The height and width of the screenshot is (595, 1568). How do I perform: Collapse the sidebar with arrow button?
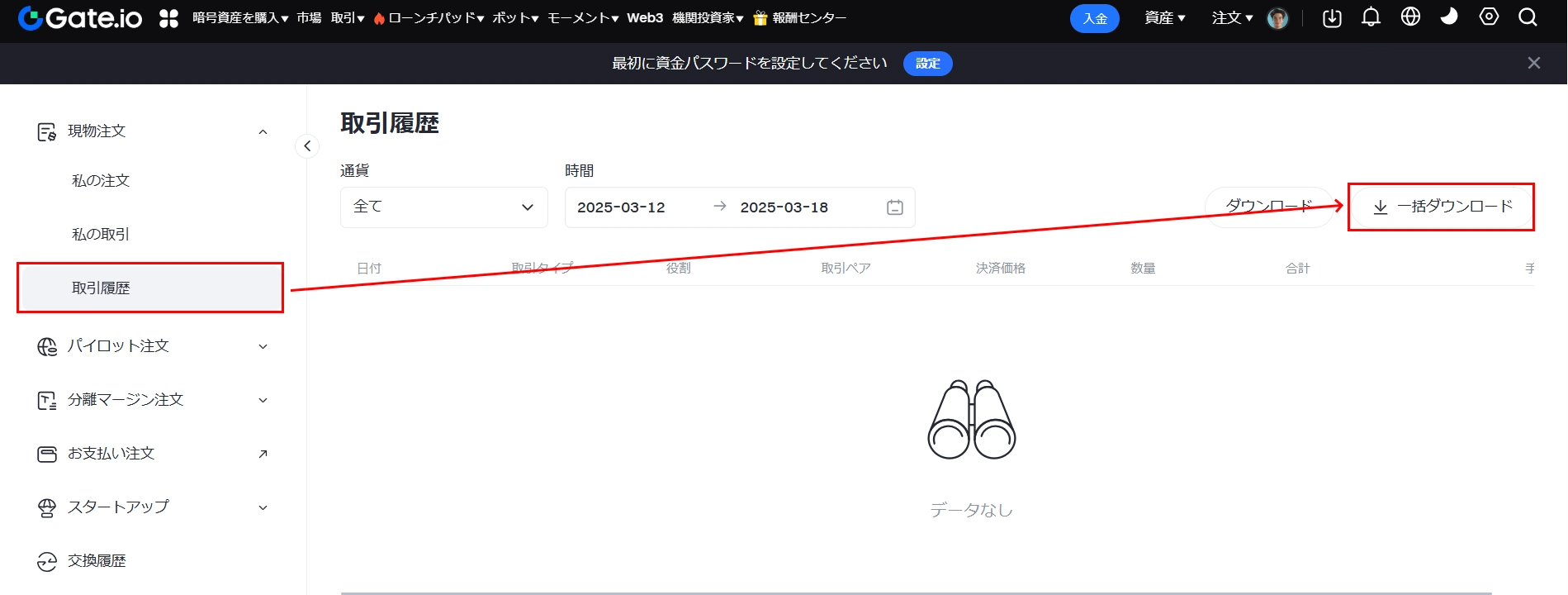(x=307, y=146)
